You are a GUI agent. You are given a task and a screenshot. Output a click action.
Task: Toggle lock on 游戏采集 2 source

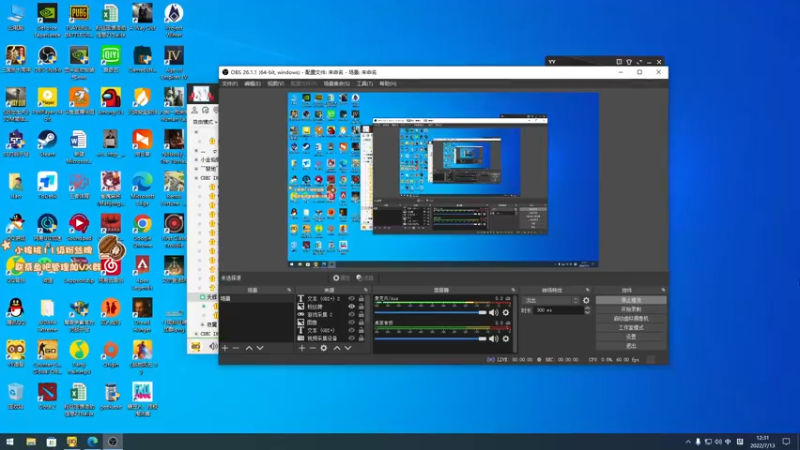point(361,314)
